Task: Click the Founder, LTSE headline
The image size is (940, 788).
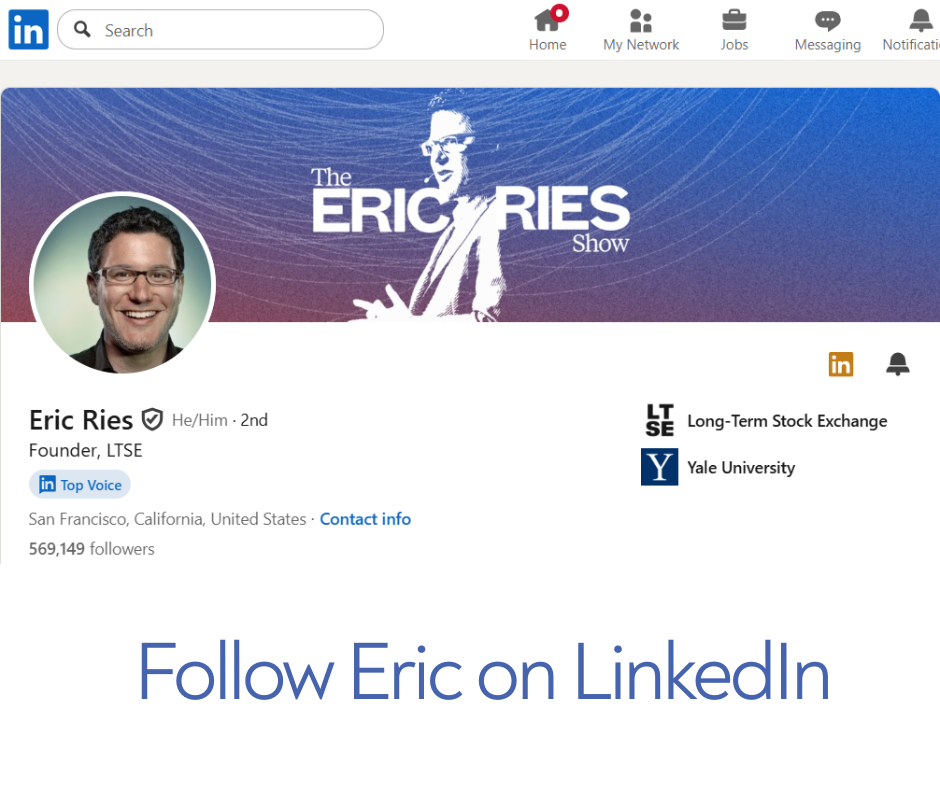Action: point(86,450)
